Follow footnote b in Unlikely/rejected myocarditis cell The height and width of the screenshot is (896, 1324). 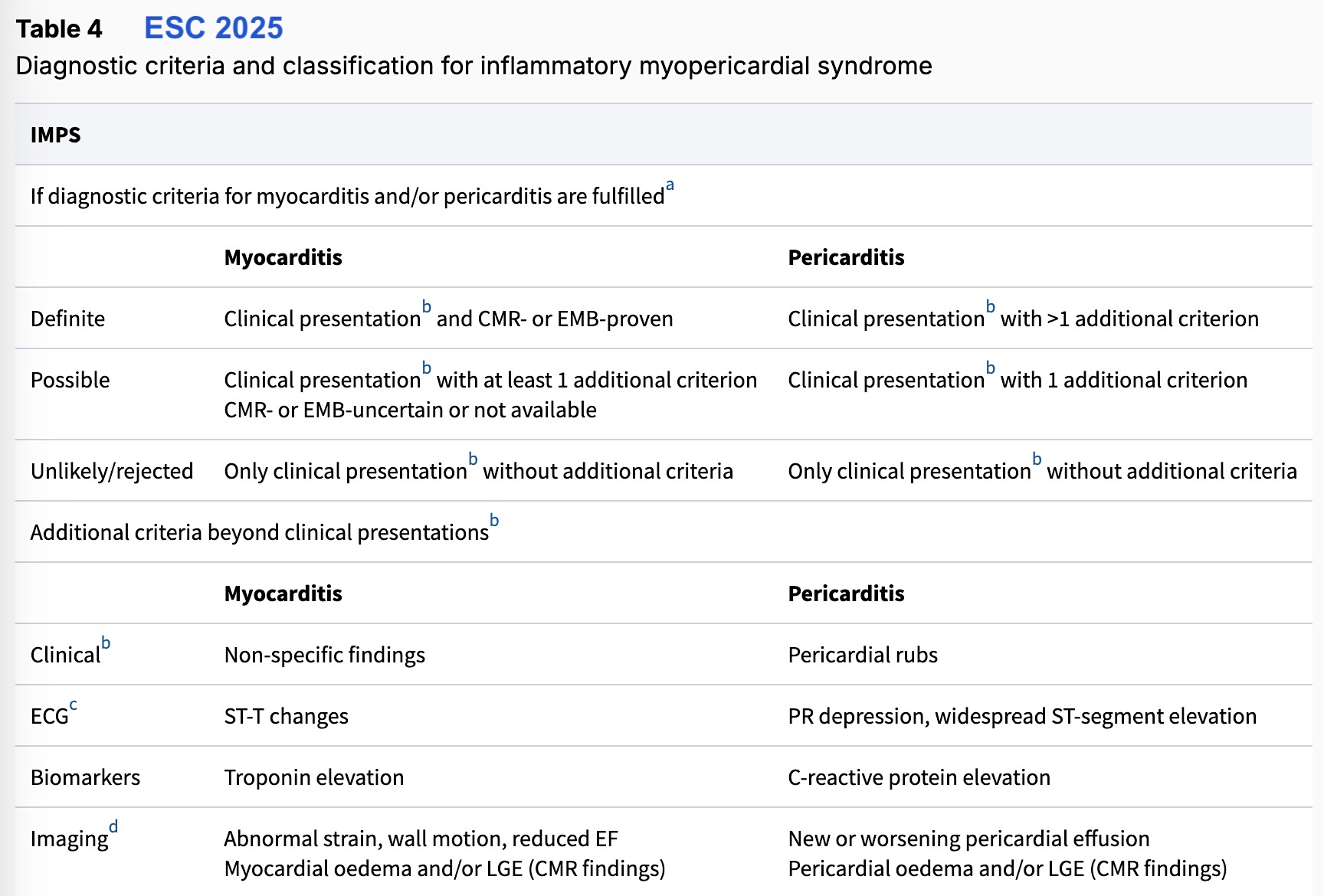tap(473, 459)
